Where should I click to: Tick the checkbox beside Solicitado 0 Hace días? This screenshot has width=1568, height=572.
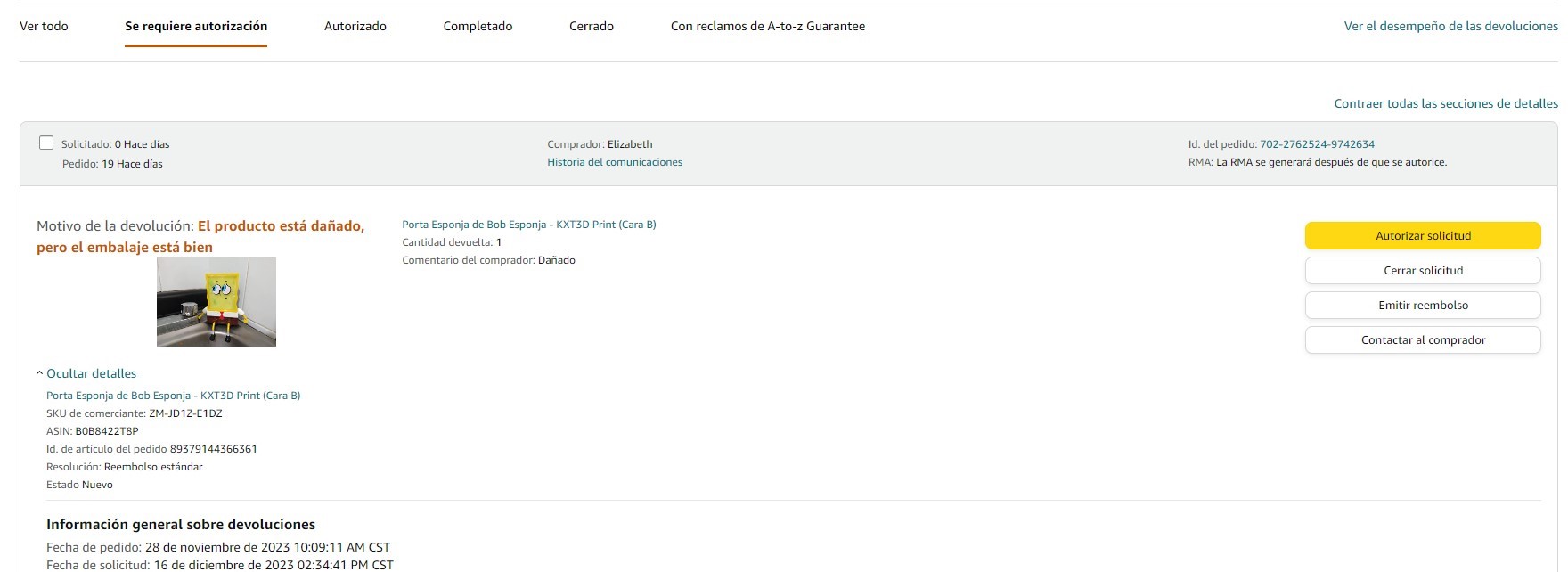click(x=46, y=143)
